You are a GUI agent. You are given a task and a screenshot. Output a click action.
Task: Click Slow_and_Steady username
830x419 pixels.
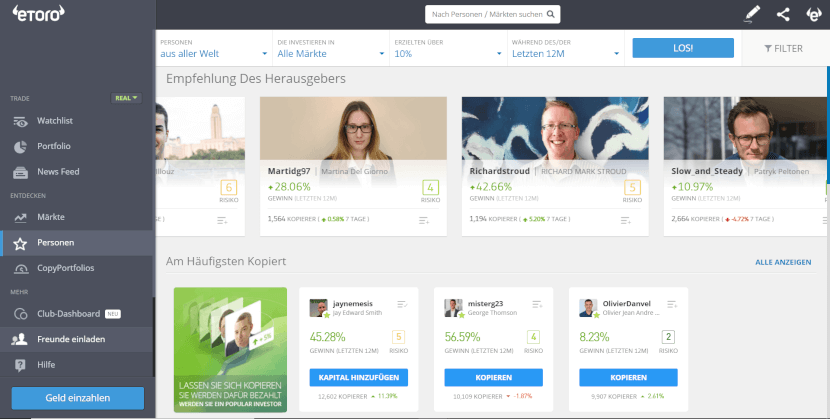click(x=707, y=171)
